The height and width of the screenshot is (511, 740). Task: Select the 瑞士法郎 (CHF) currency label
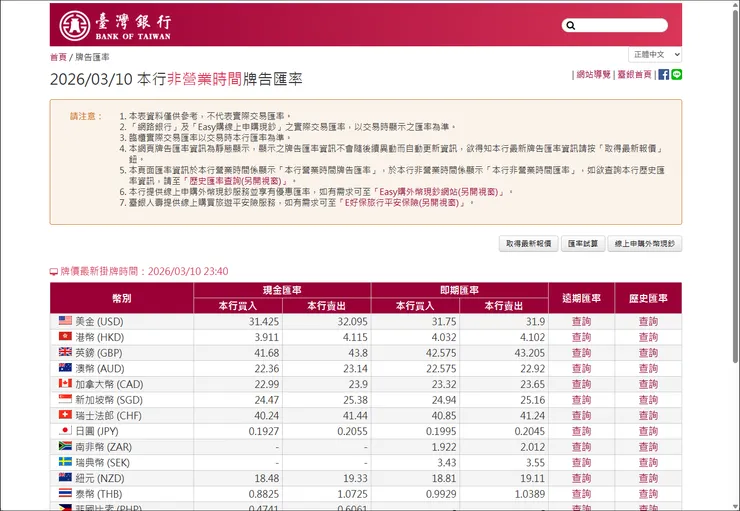tap(109, 415)
